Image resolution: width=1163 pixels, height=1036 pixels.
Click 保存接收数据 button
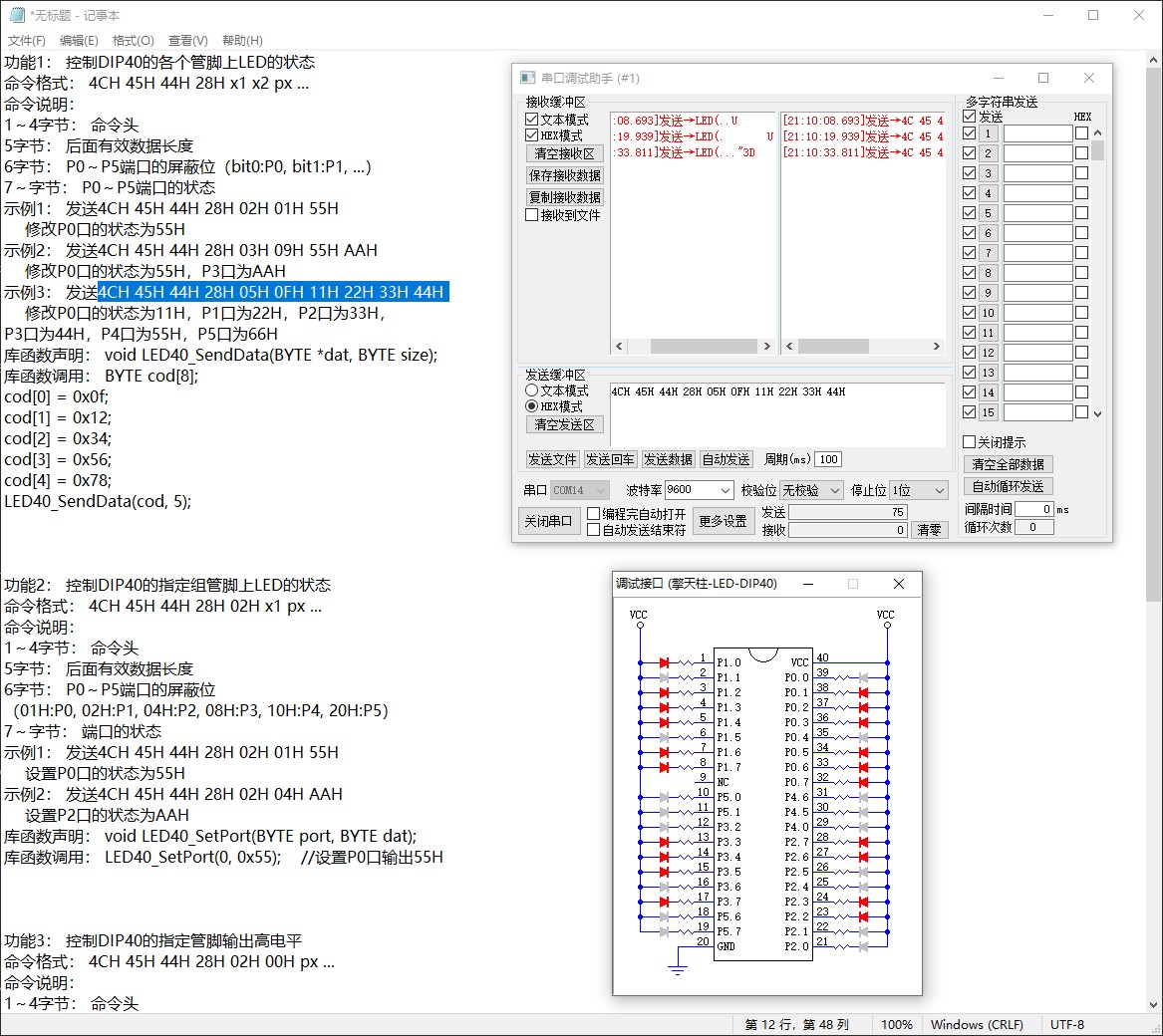(564, 175)
